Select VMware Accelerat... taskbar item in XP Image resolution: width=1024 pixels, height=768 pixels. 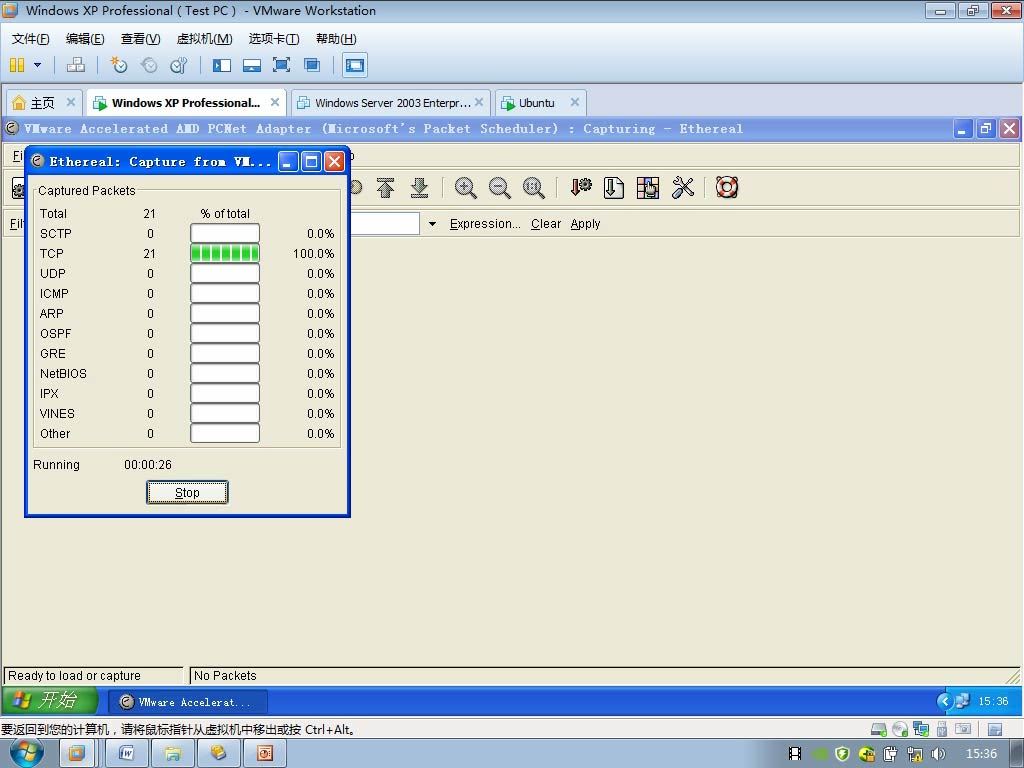pos(188,702)
